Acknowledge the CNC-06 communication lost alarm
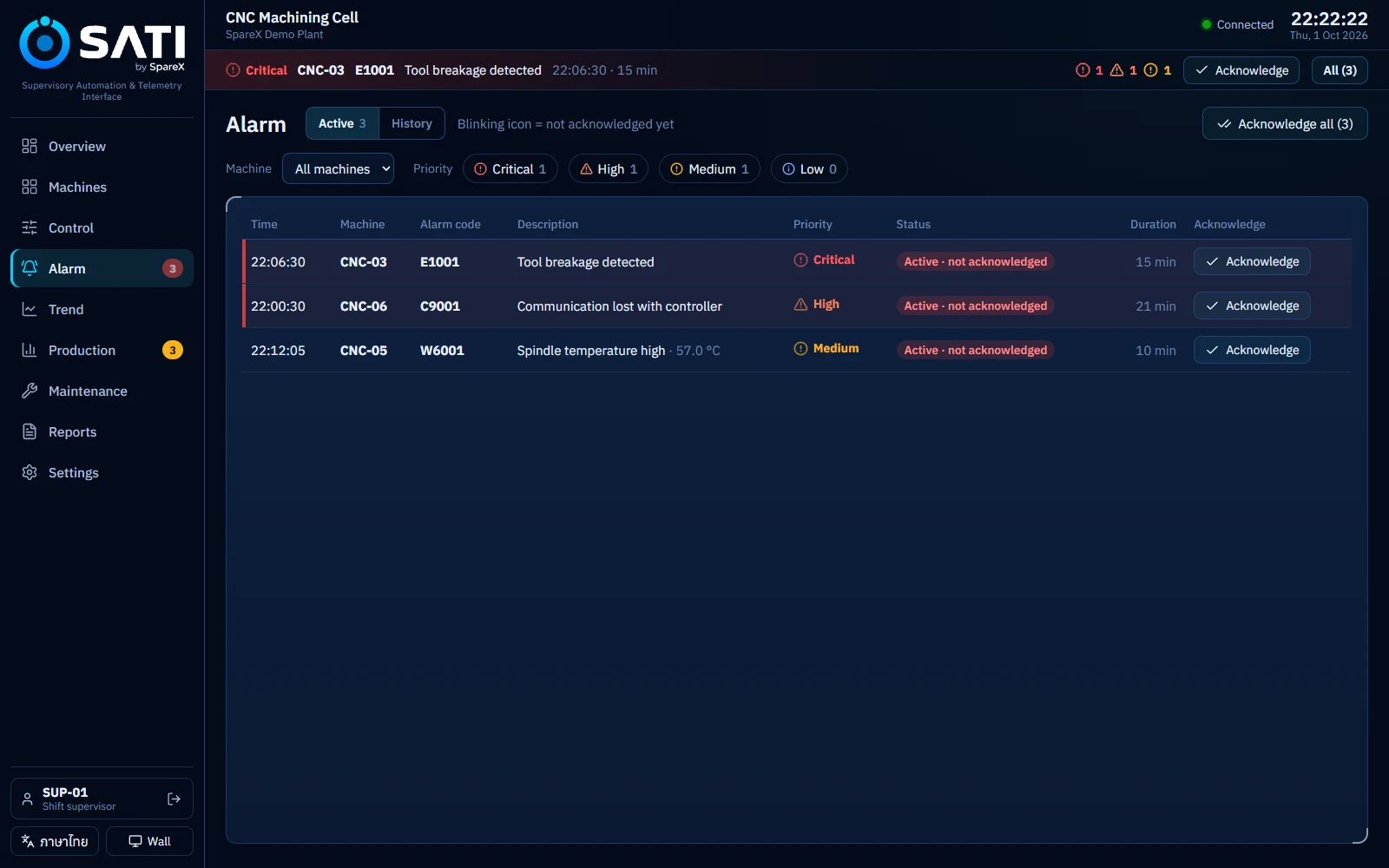The width and height of the screenshot is (1389, 868). click(1252, 306)
